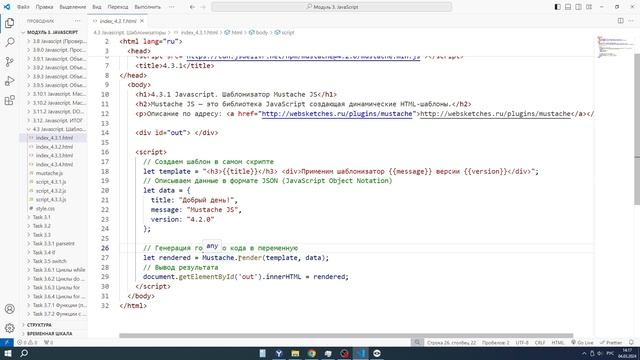
Task: Open the Правка menu
Action: pos(44,7)
